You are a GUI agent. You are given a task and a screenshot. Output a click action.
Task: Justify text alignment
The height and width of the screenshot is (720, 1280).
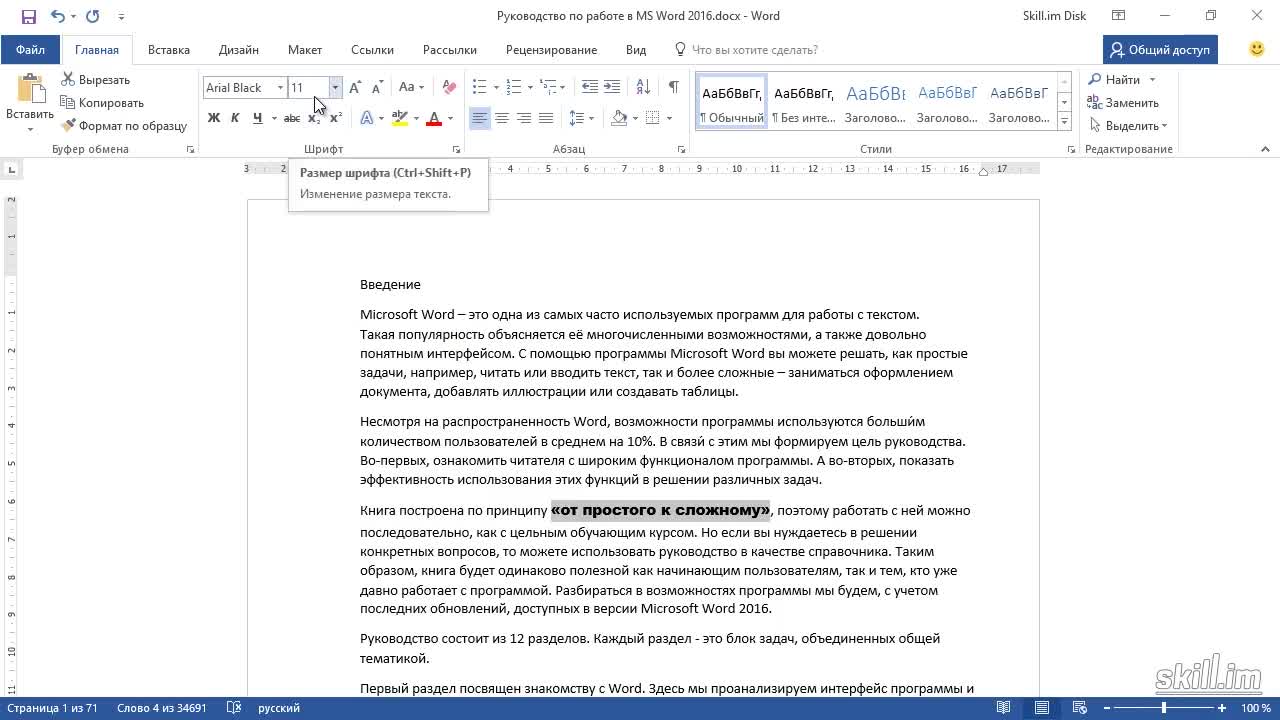(x=546, y=118)
